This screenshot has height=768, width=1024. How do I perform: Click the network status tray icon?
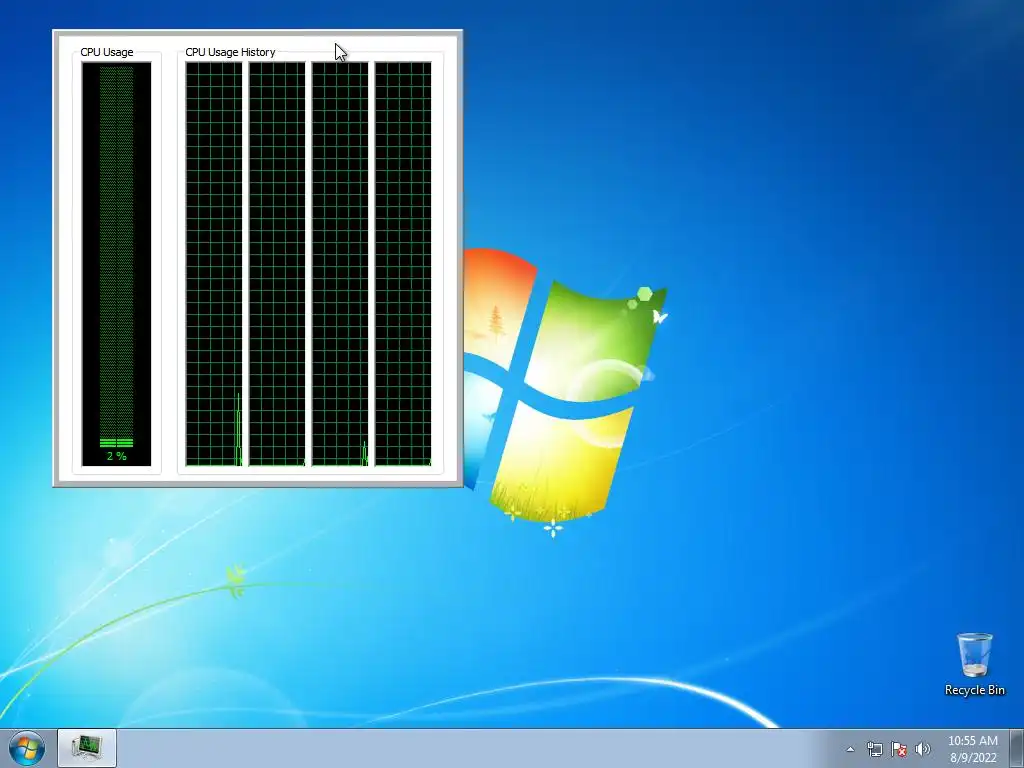874,749
